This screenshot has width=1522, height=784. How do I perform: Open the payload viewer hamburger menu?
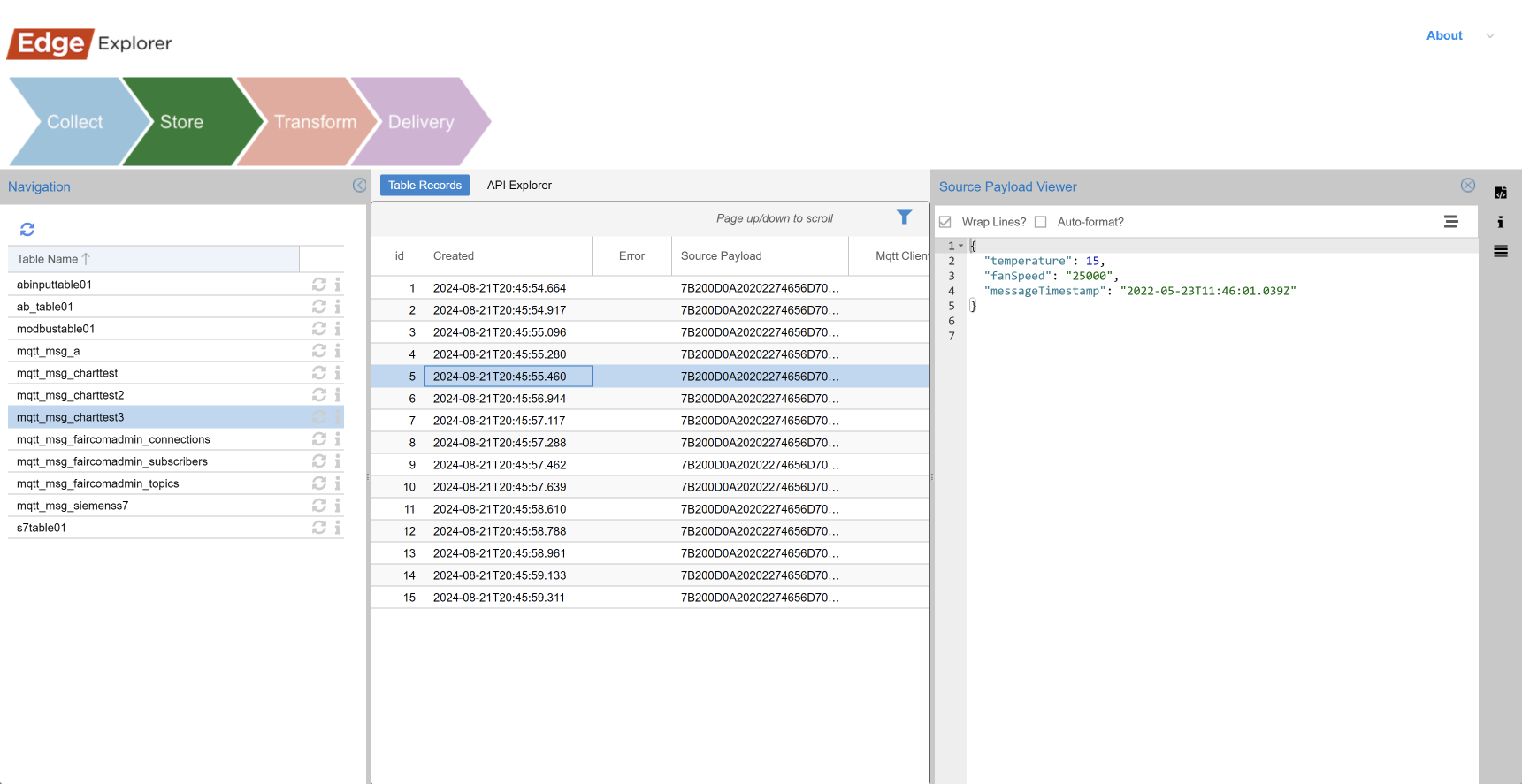1450,222
